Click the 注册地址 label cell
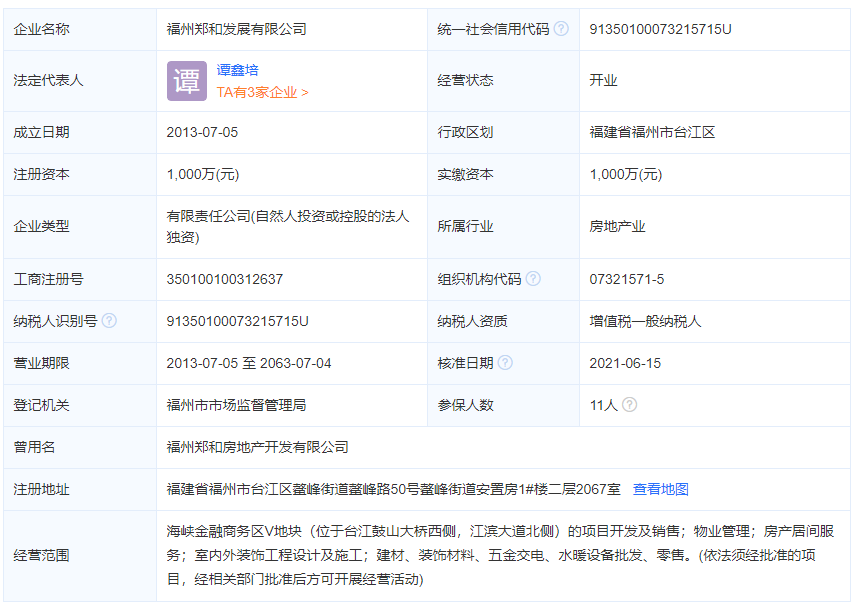The width and height of the screenshot is (856, 607). [x=80, y=489]
